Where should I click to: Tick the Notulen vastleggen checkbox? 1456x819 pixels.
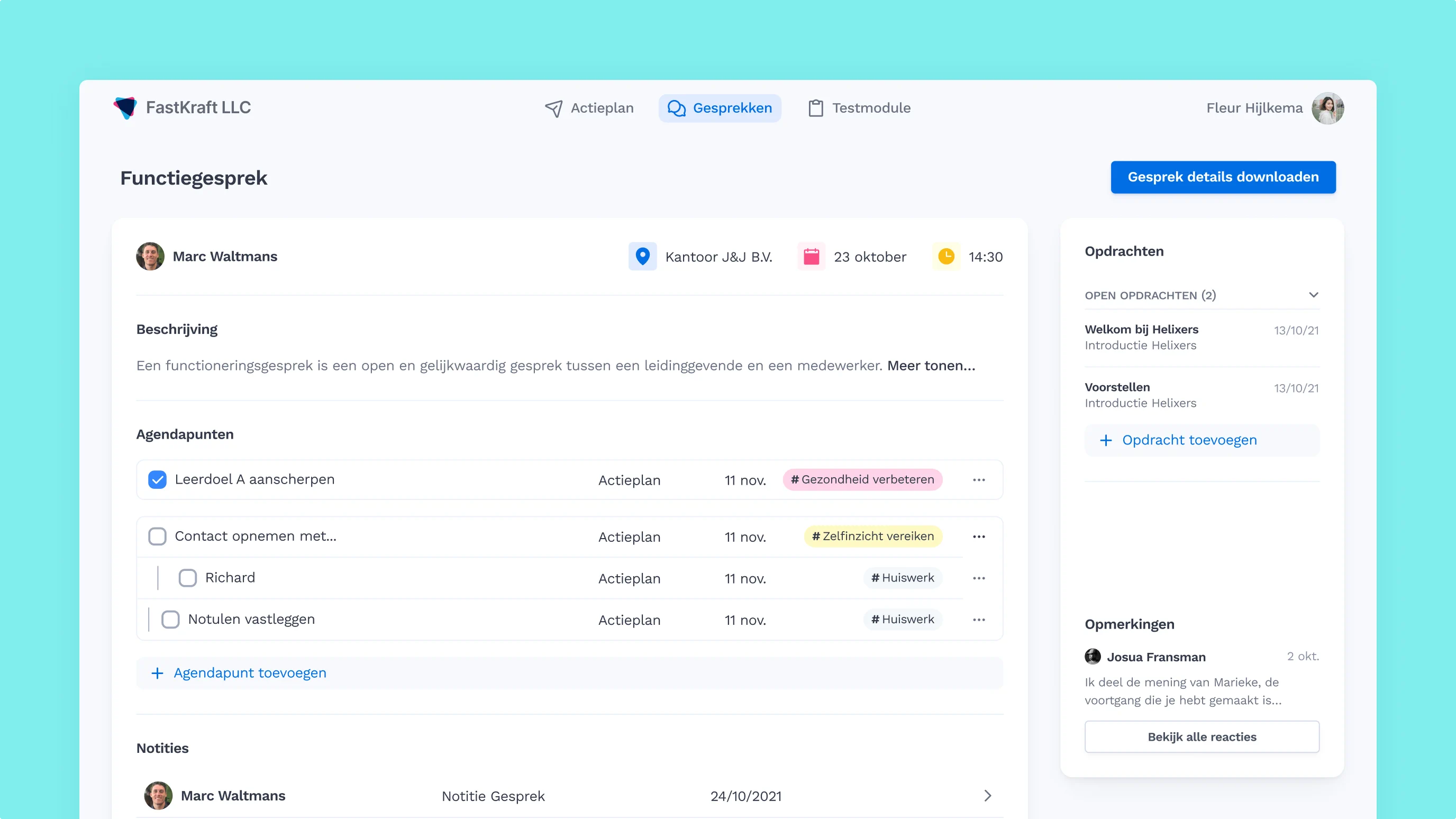pyautogui.click(x=170, y=620)
